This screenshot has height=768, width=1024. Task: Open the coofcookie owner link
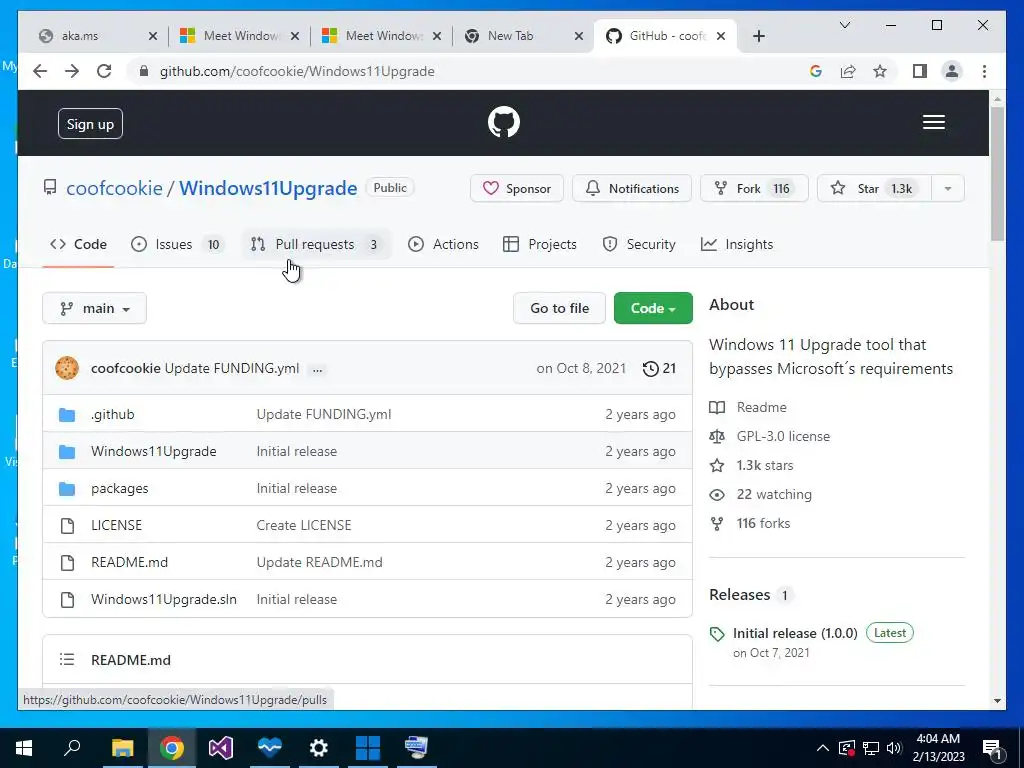(x=114, y=188)
